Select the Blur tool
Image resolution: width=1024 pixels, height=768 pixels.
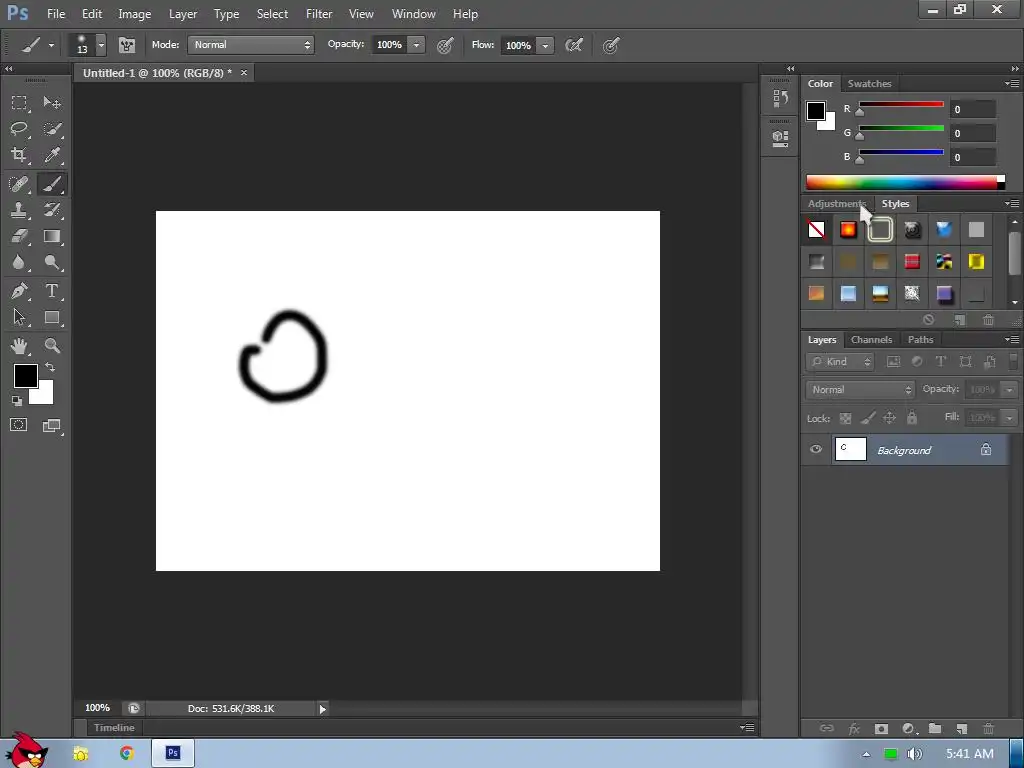tap(19, 263)
